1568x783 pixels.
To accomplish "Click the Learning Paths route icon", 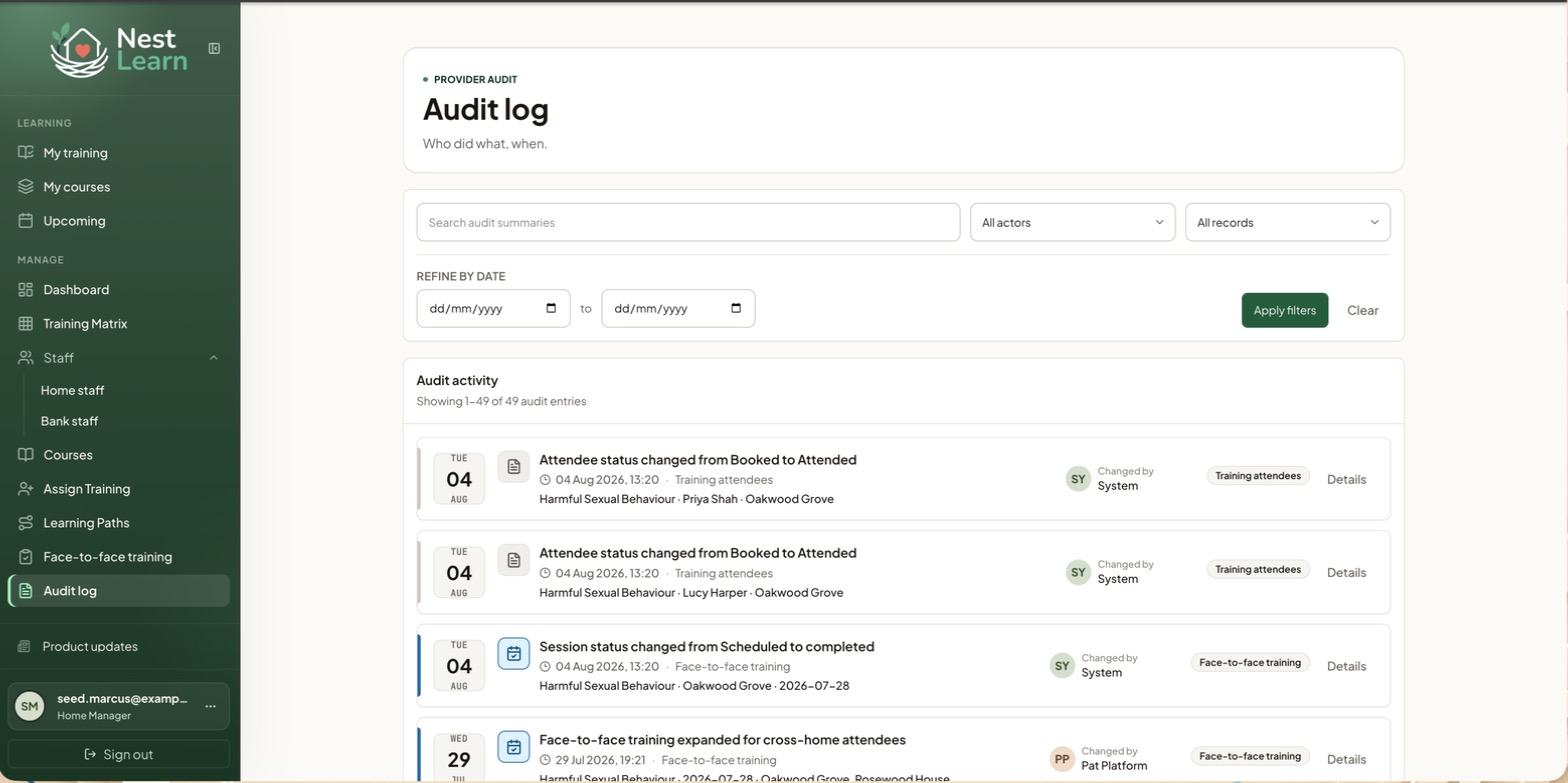I will click(26, 523).
